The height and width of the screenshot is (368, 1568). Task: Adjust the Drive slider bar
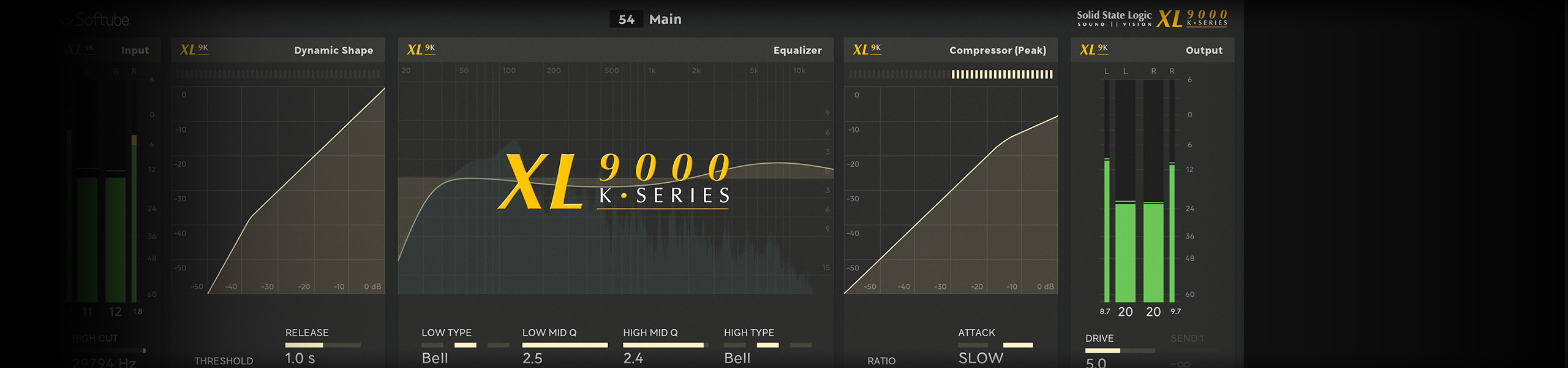[x=1120, y=351]
